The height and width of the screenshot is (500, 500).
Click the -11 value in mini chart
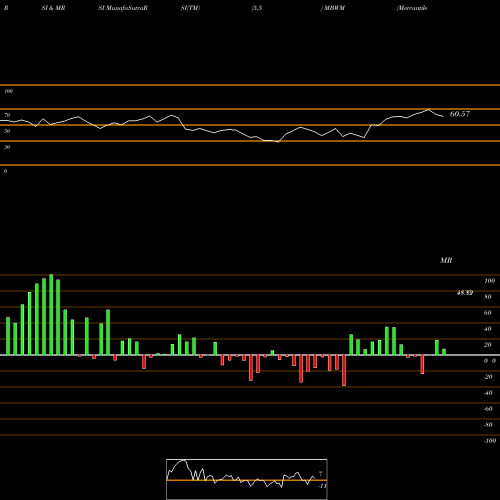click(322, 486)
